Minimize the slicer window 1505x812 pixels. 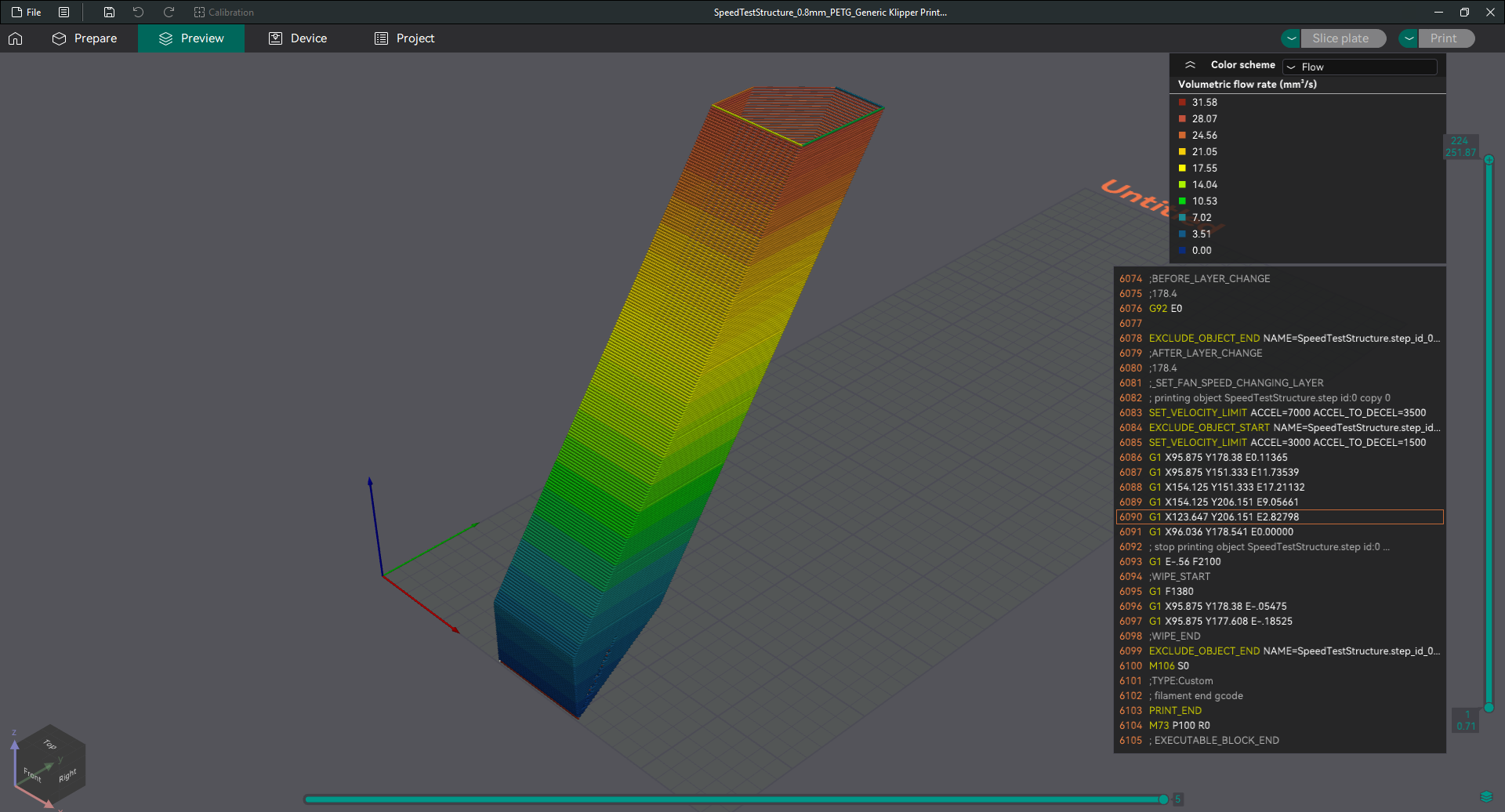pos(1438,13)
